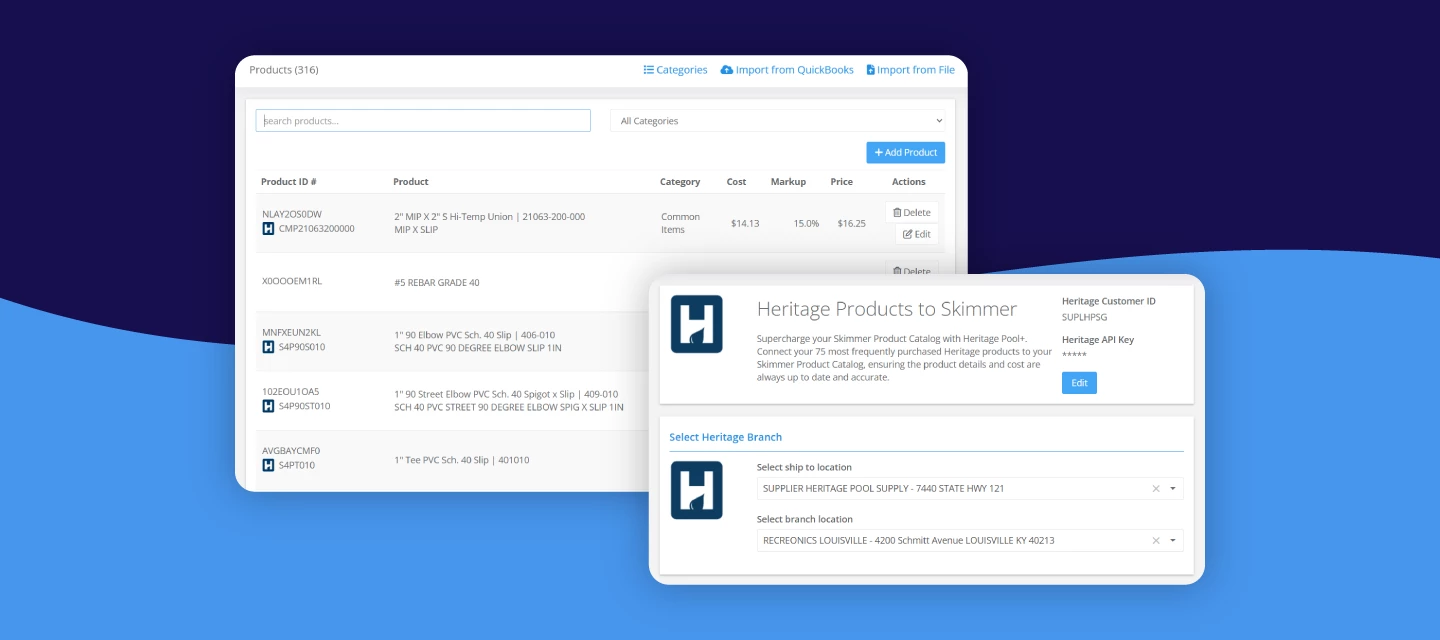Select the Common Items category cell
This screenshot has height=640, width=1440.
pyautogui.click(x=680, y=223)
